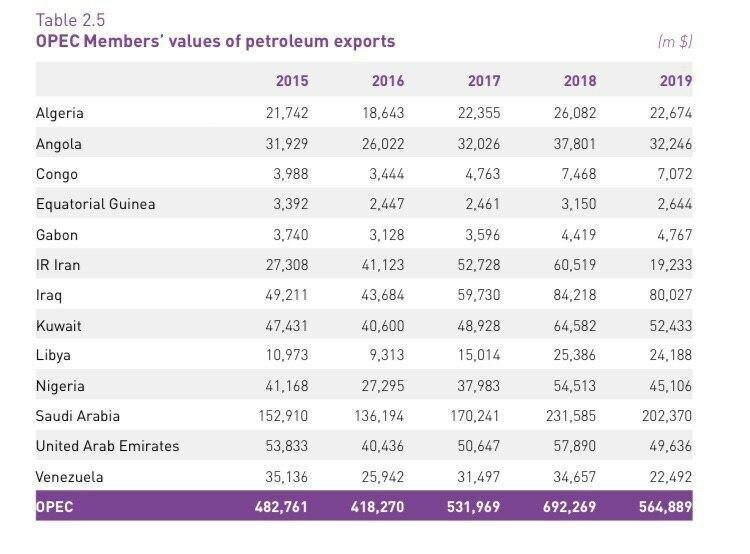The image size is (750, 554).
Task: Select Algeria 2015 value 21,742
Action: 287,113
